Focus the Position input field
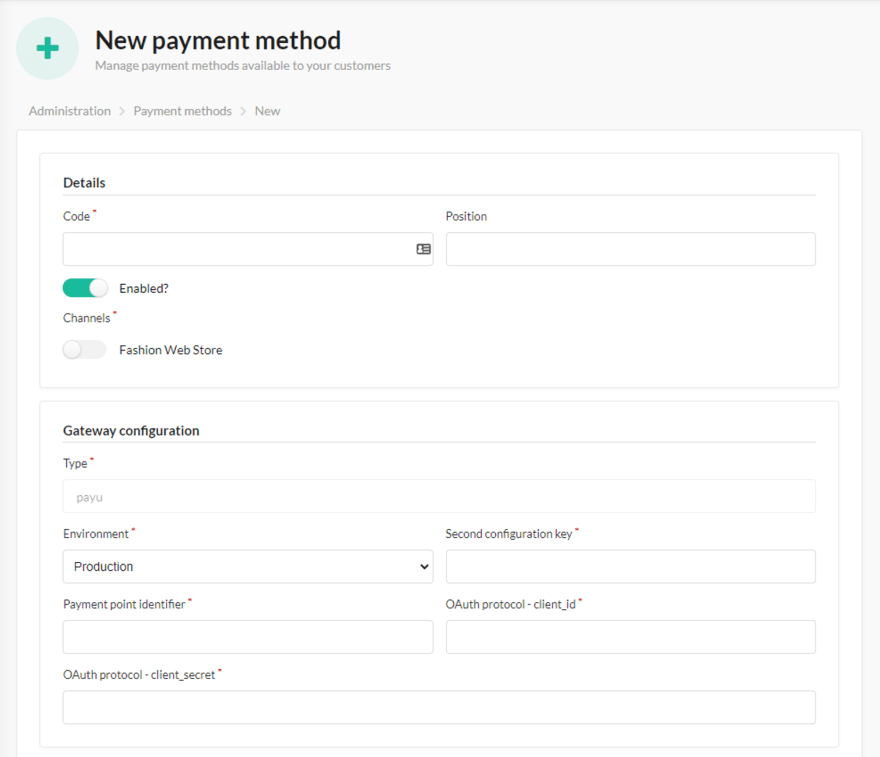Screen dimensions: 880x757 click(630, 249)
